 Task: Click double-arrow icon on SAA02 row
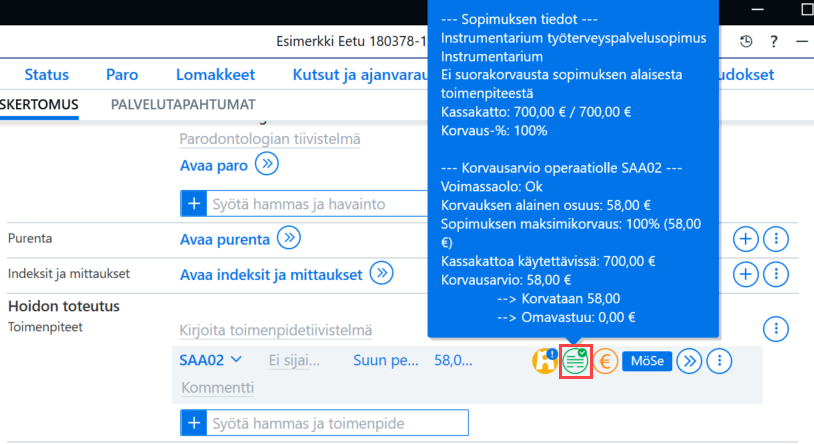tap(689, 361)
